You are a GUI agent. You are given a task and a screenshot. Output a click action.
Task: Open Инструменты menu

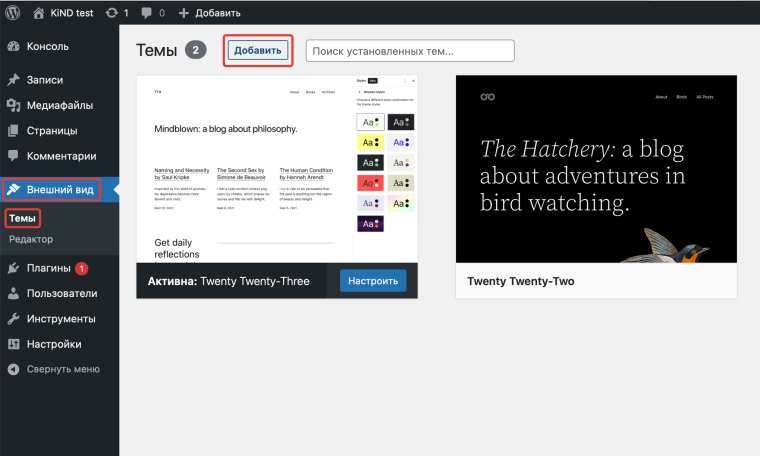61,319
